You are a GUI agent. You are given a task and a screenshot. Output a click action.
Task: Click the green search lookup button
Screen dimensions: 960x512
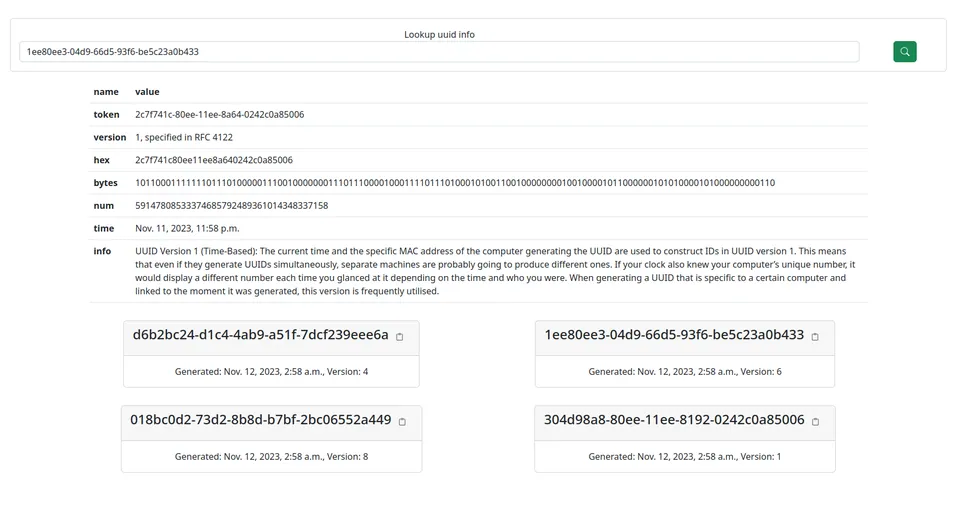[x=904, y=51]
